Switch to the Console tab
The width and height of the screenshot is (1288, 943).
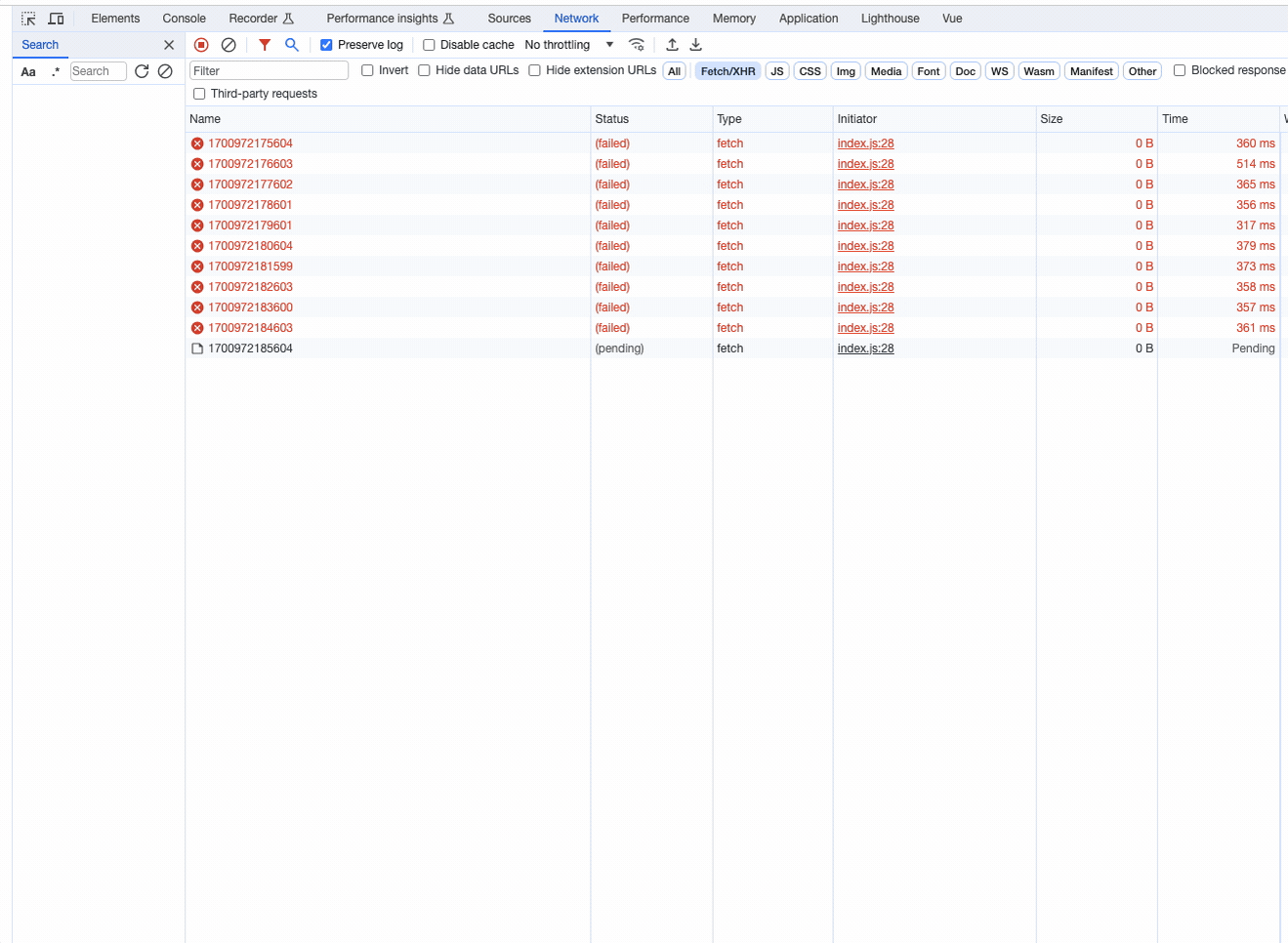coord(184,18)
